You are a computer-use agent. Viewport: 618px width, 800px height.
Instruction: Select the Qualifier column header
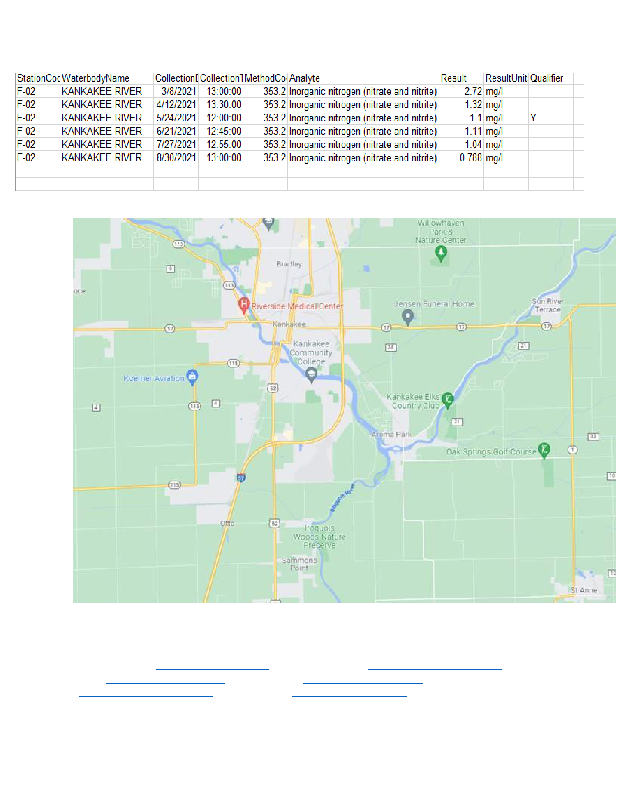547,78
